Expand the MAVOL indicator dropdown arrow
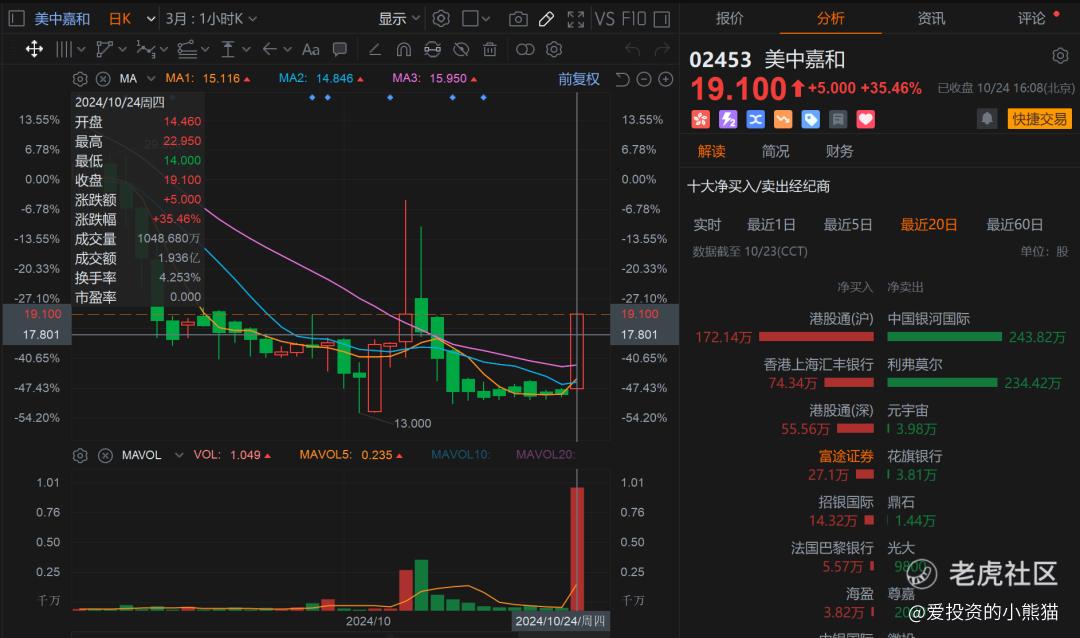 tap(178, 455)
